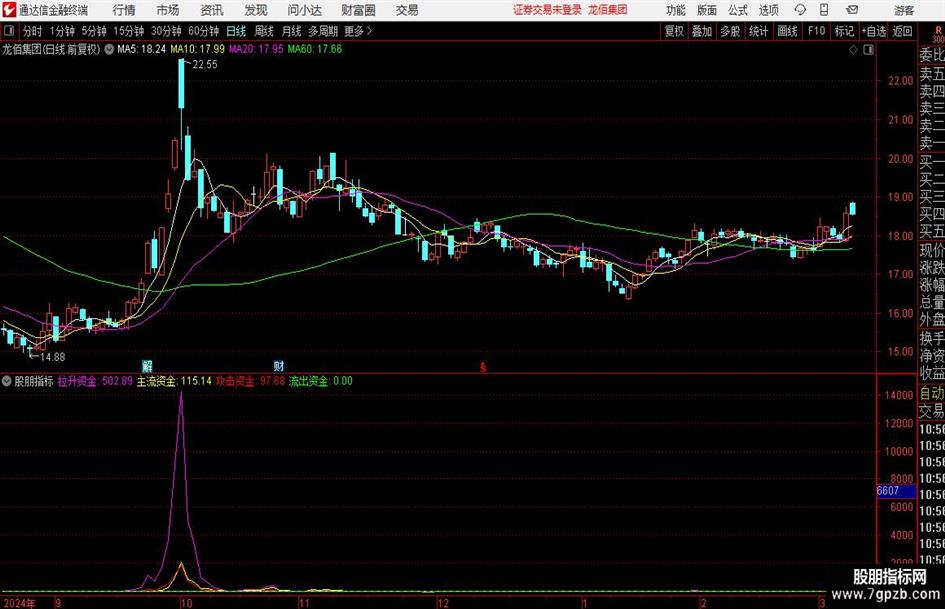Click the 游客 user account label
The height and width of the screenshot is (609, 945).
pyautogui.click(x=904, y=10)
